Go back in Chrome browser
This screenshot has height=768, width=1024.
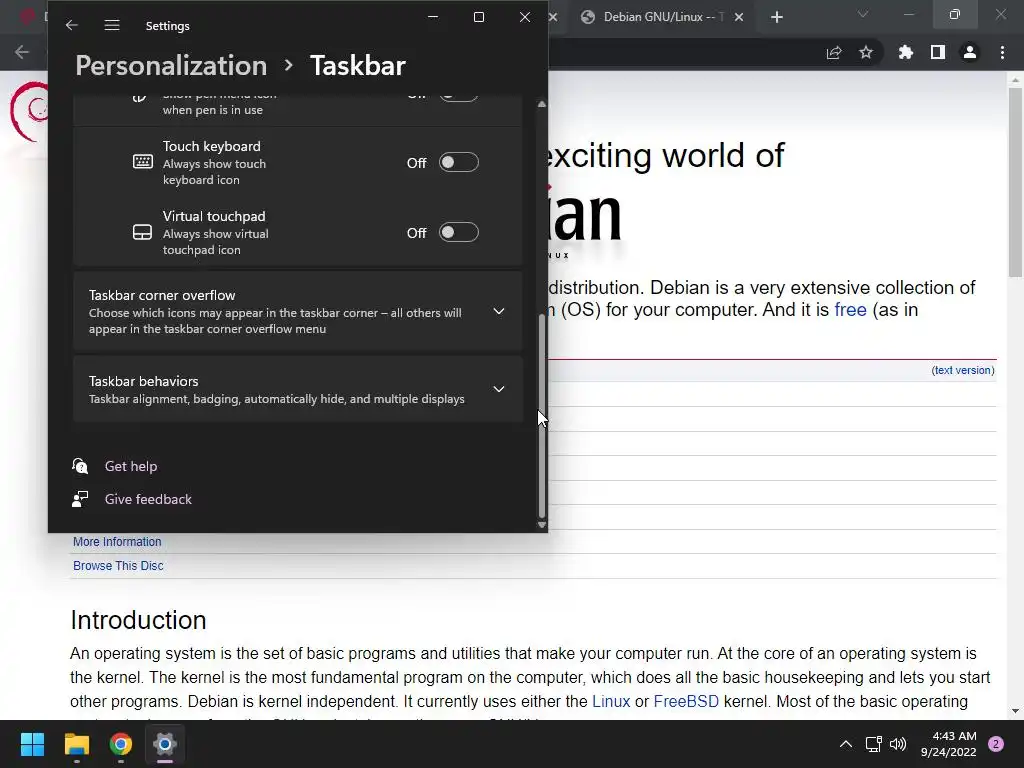(22, 52)
